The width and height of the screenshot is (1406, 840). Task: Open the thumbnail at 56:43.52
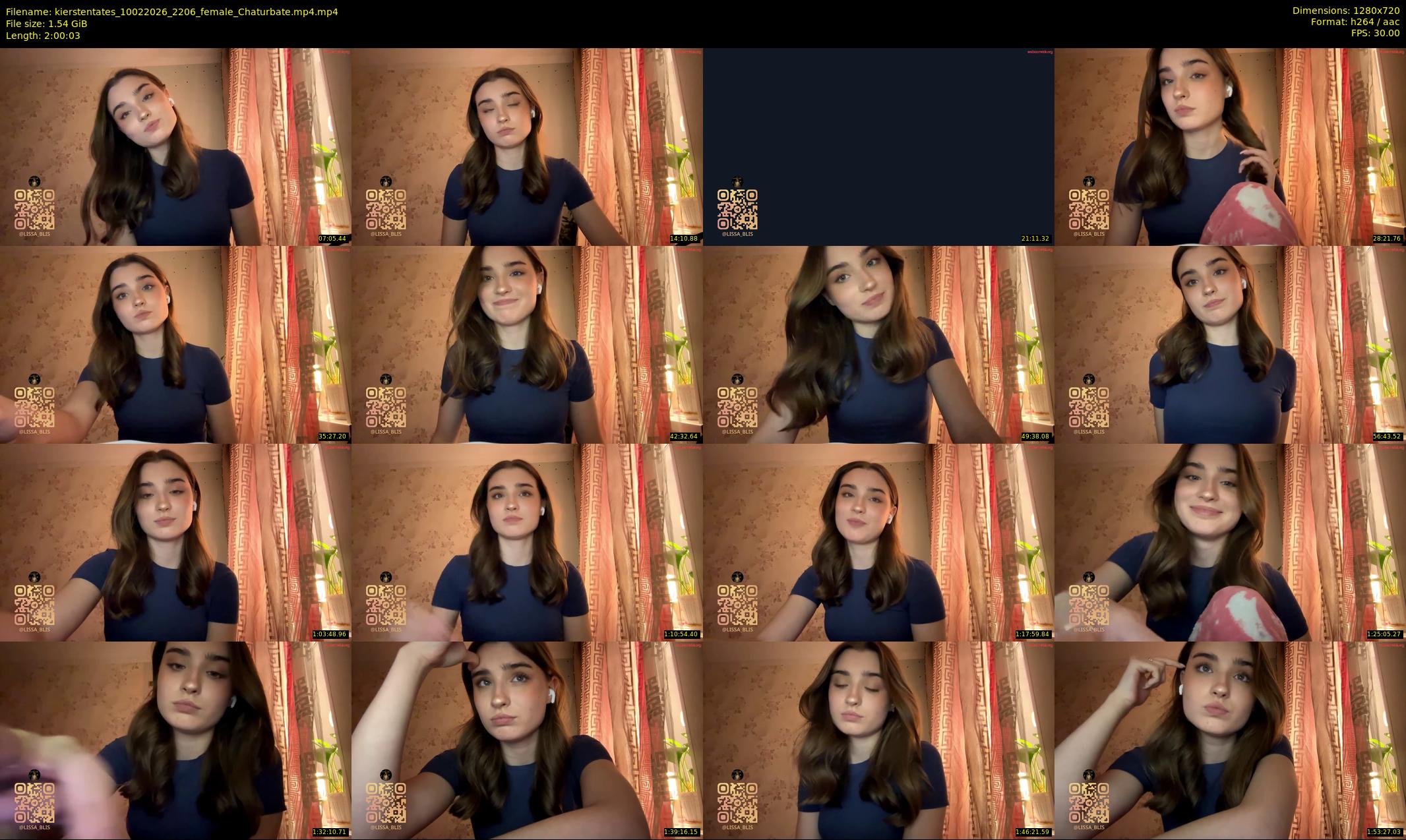pos(1230,344)
